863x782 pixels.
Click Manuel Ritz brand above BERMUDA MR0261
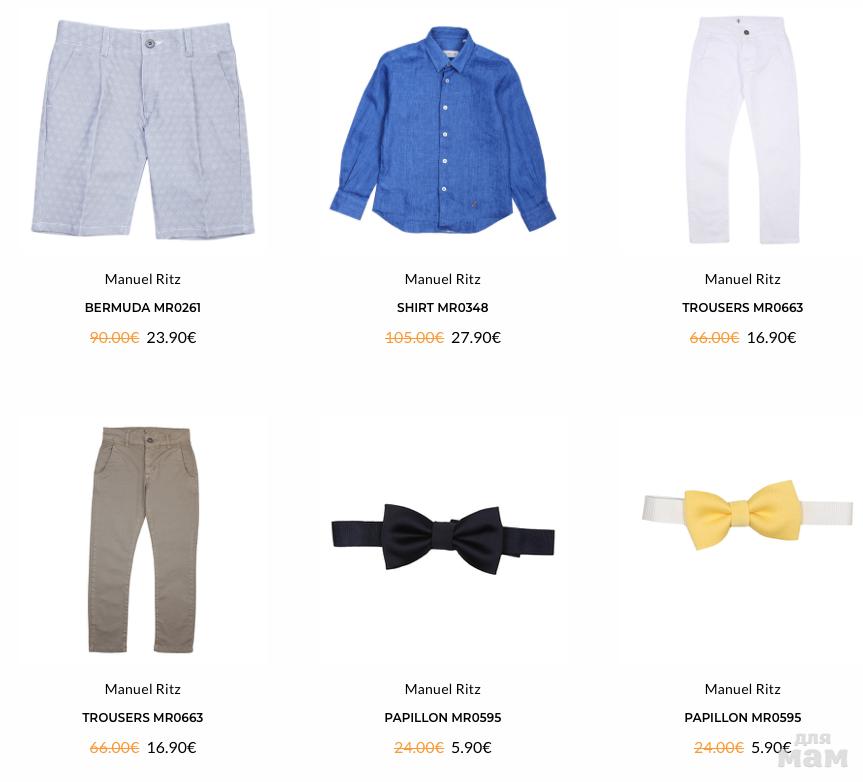pyautogui.click(x=143, y=279)
